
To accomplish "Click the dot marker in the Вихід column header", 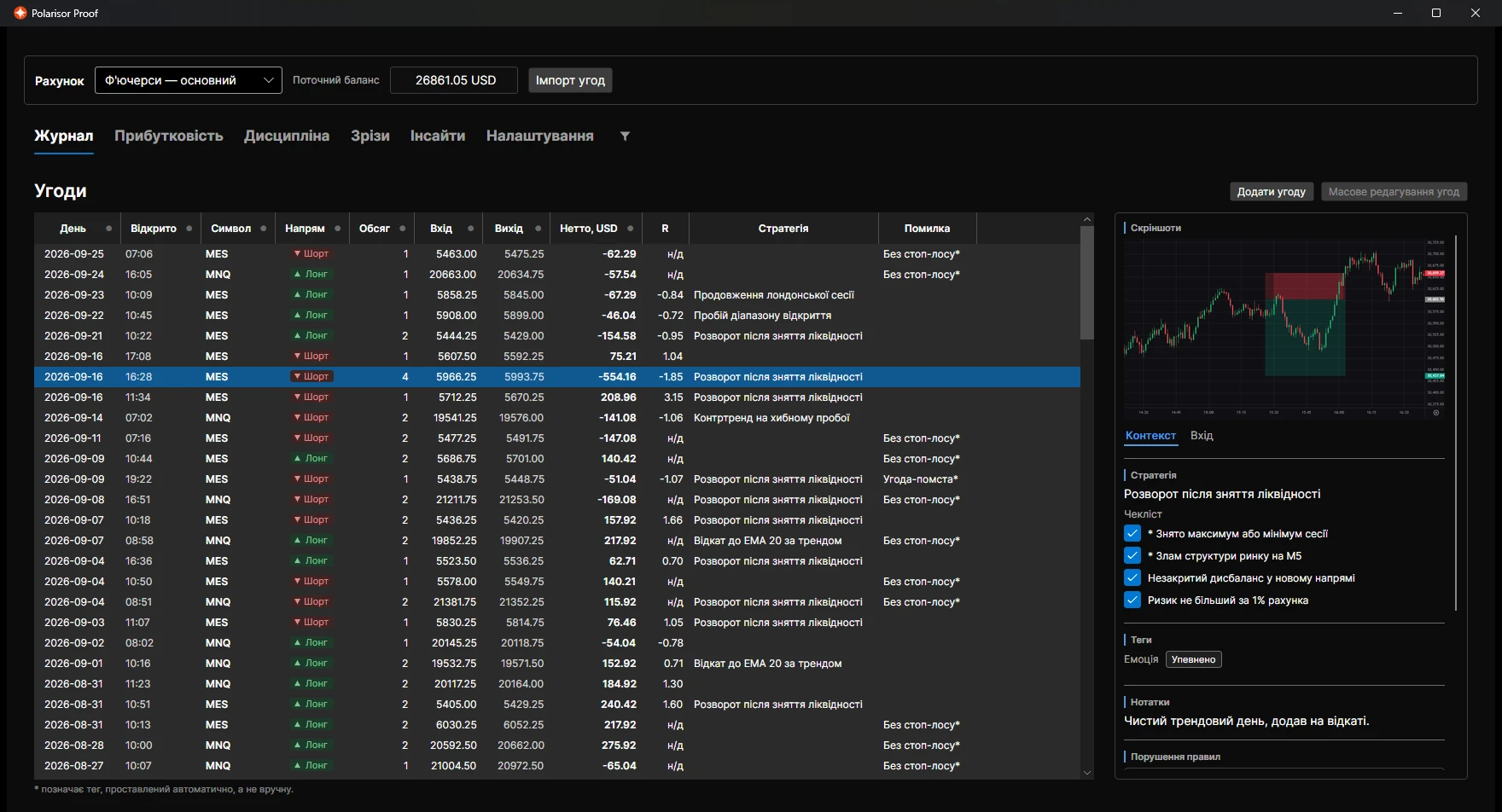I will tap(538, 229).
